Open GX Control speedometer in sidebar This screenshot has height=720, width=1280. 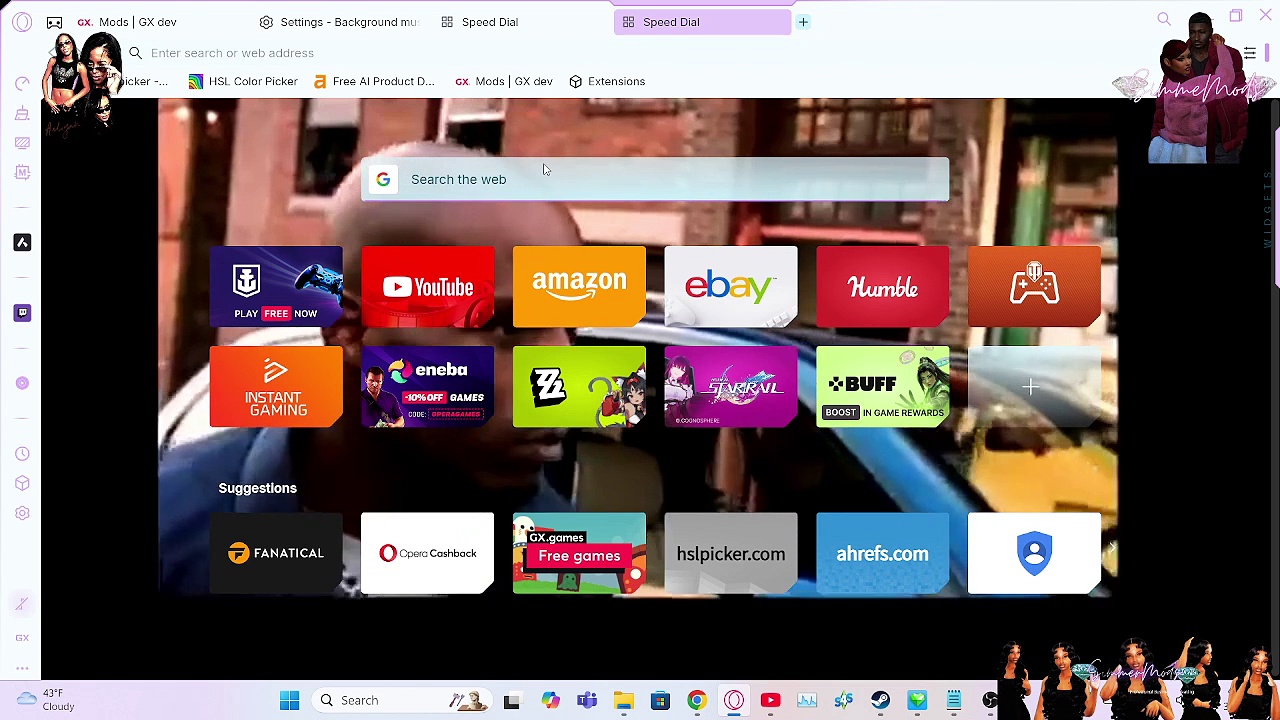[x=22, y=83]
